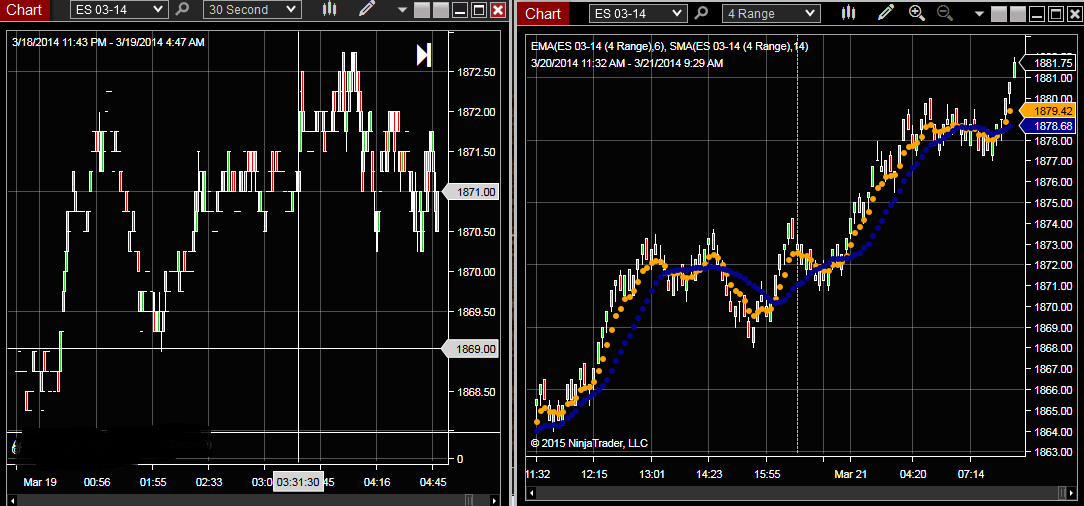Screen dimensions: 1084x506
Task: Click '© 2015 NinjaTrader, LLC' text
Action: [x=589, y=443]
